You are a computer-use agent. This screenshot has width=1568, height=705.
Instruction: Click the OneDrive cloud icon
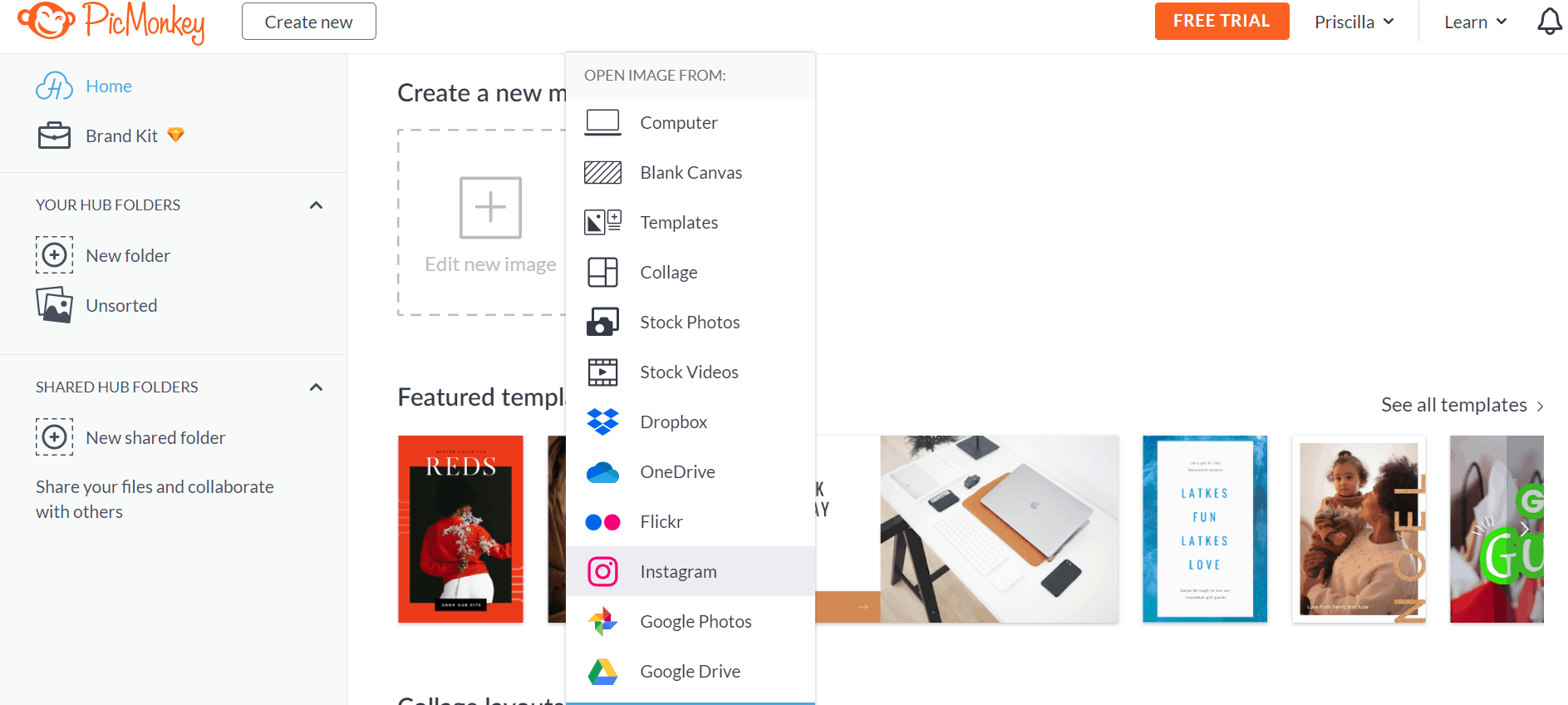coord(602,472)
